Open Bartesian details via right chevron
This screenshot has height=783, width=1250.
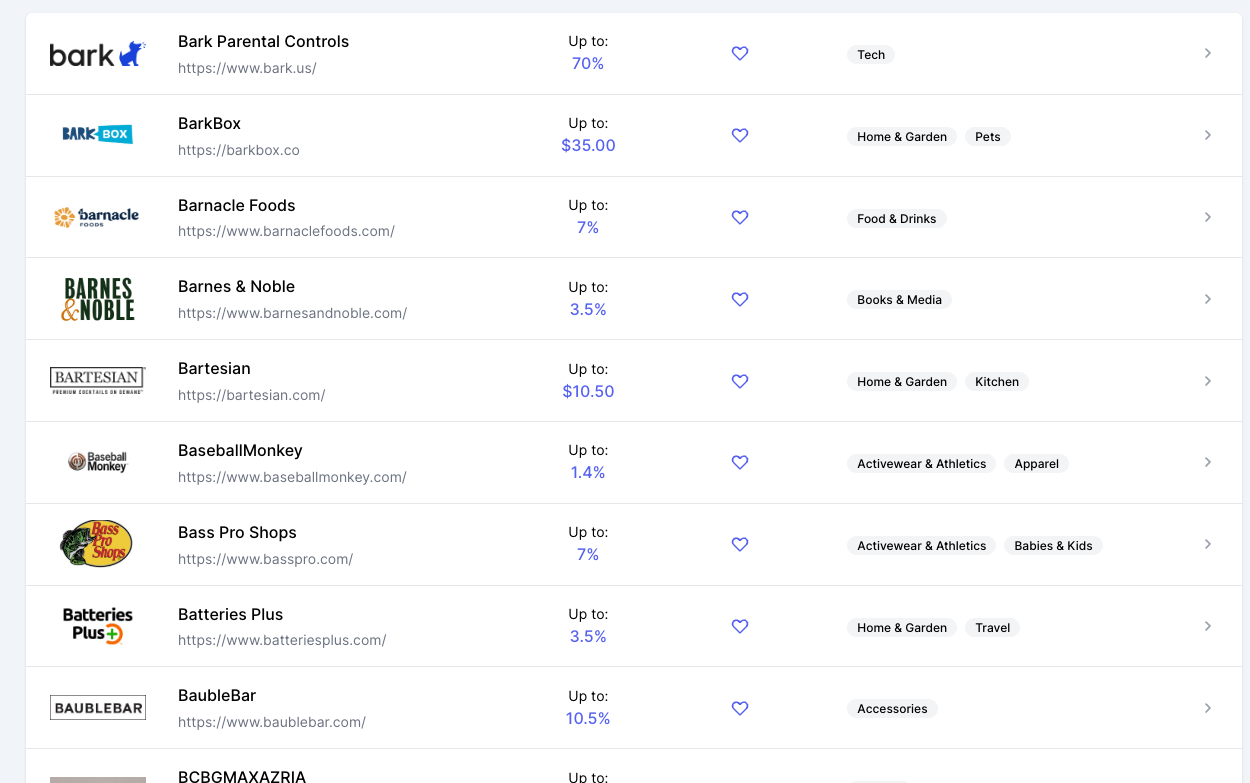(1208, 381)
